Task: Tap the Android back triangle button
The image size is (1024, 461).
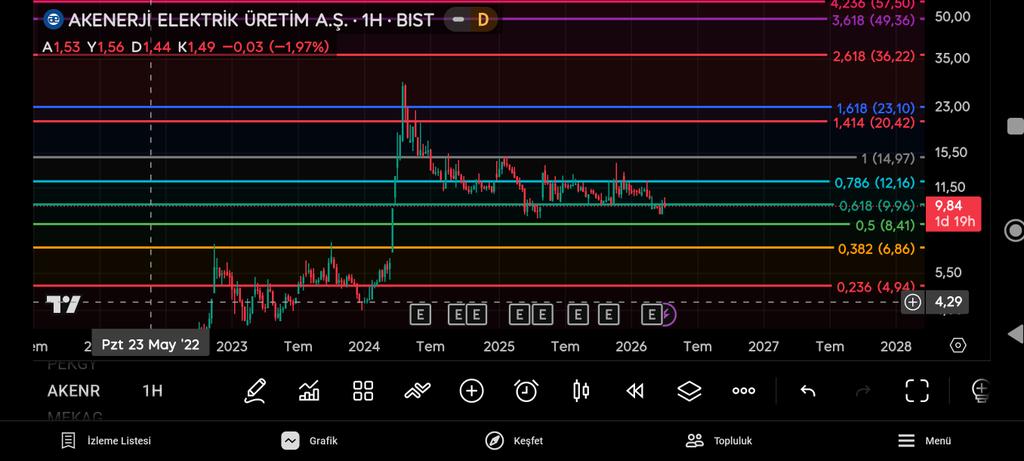Action: click(x=1016, y=334)
